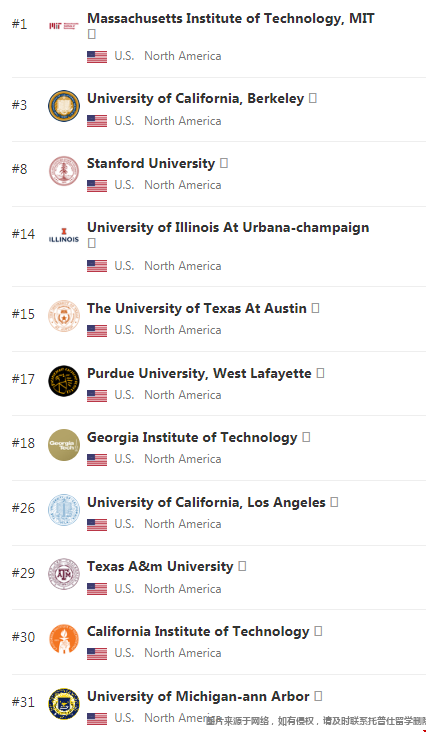This screenshot has height=732, width=426.
Task: Open Stanford University link
Action: 151,163
